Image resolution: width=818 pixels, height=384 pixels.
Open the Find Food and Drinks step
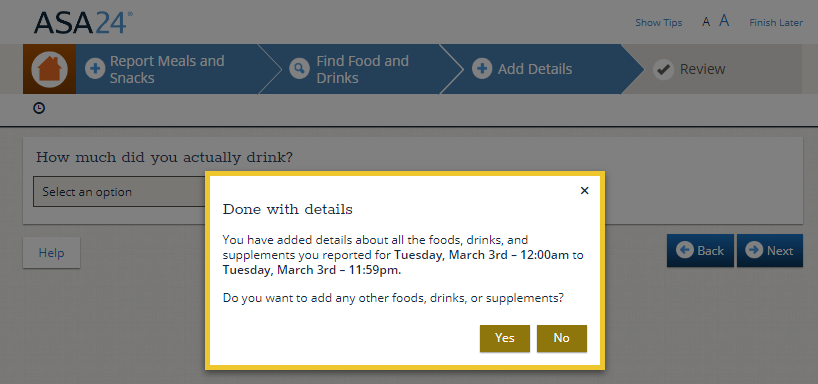tap(362, 69)
